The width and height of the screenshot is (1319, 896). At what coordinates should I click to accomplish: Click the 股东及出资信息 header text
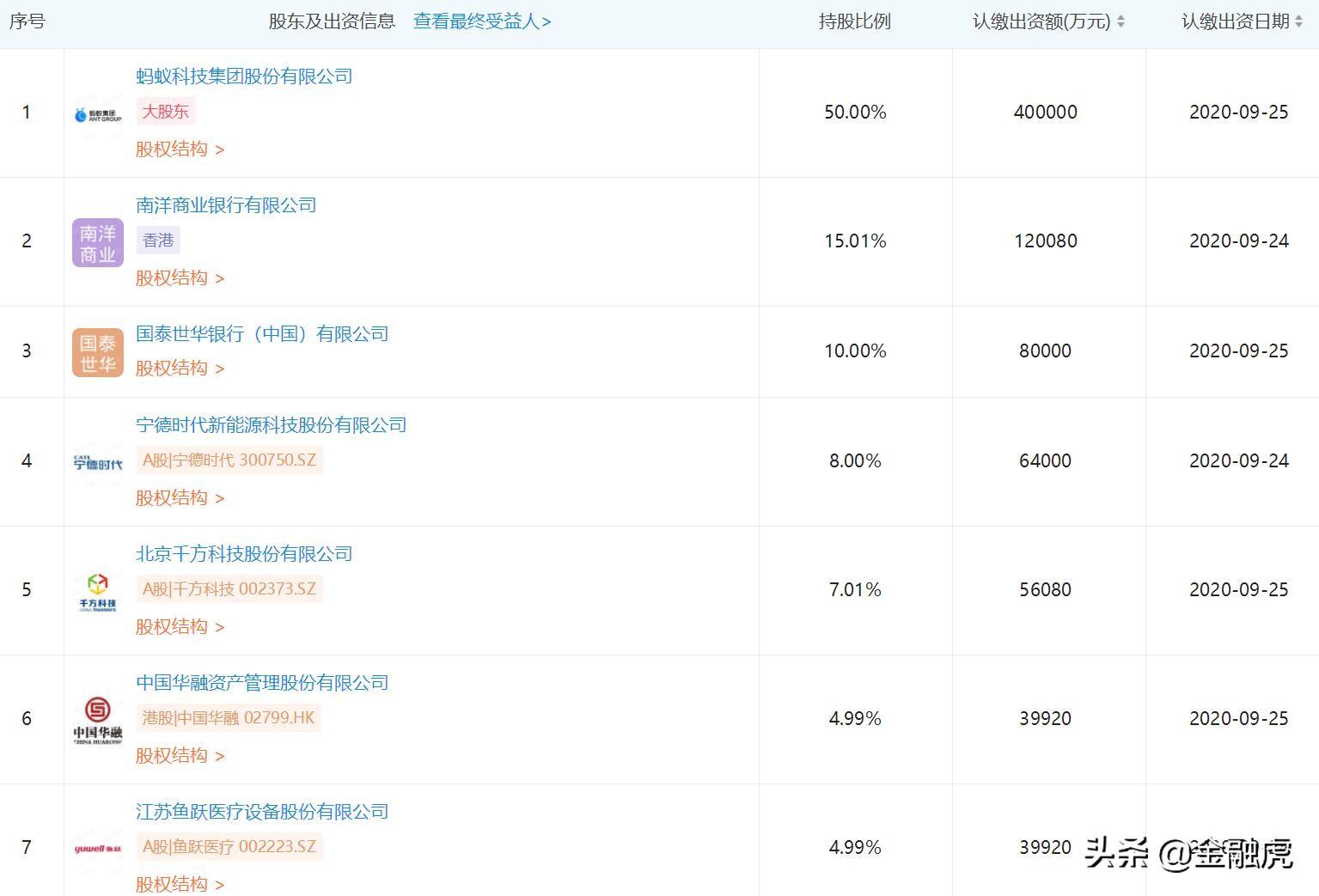click(332, 21)
